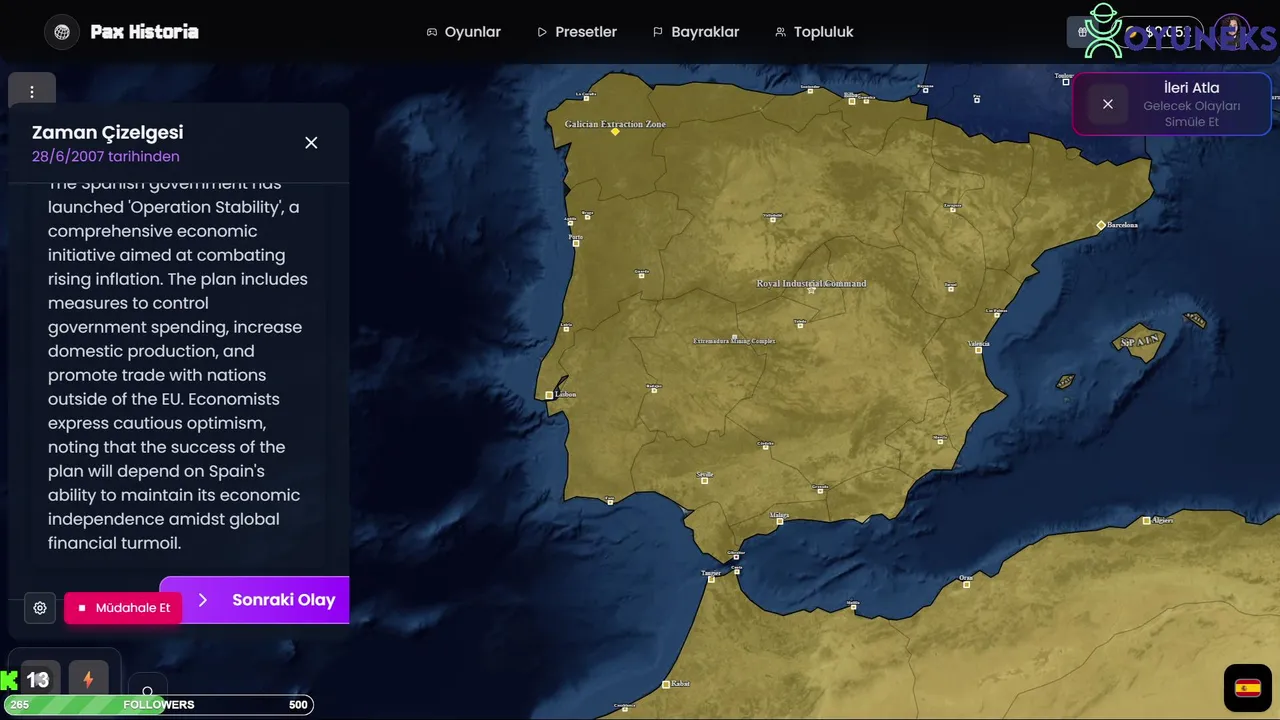Select the Galician Extraction Zone marker
Viewport: 1280px width, 720px height.
(x=615, y=132)
